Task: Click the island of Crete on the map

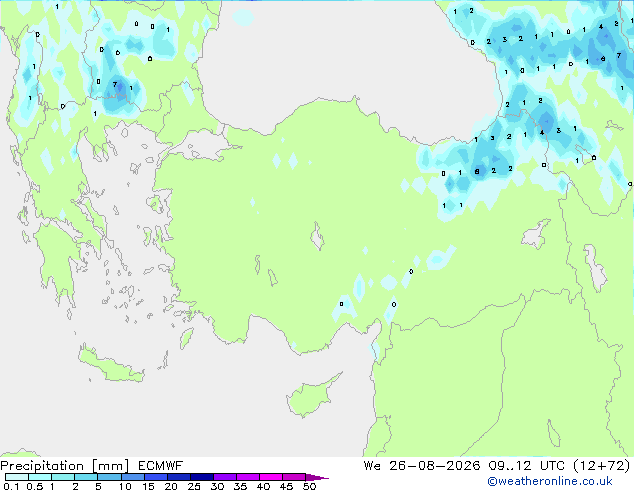Action: coord(111,363)
